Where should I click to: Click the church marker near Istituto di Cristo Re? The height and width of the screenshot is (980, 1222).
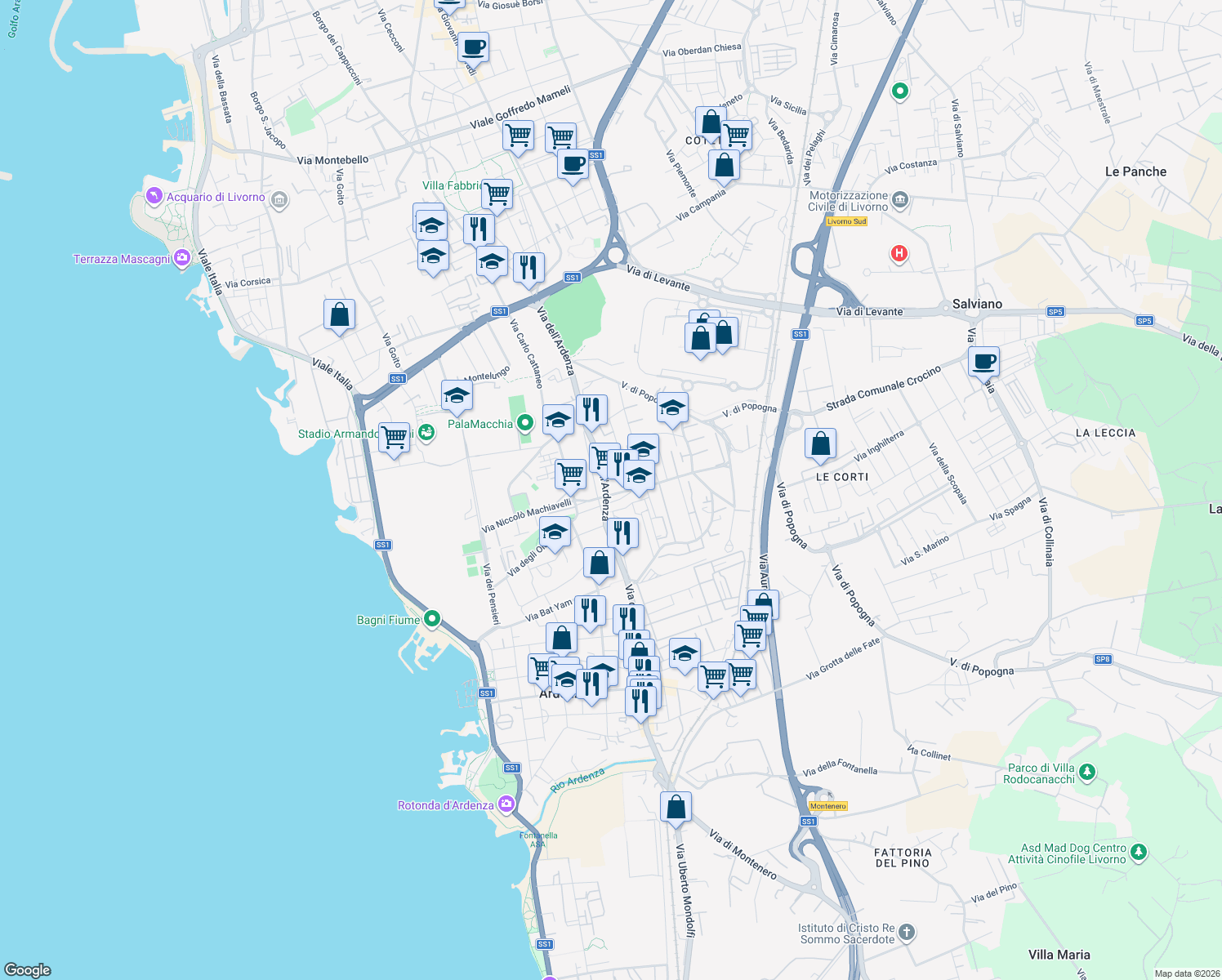click(x=907, y=931)
